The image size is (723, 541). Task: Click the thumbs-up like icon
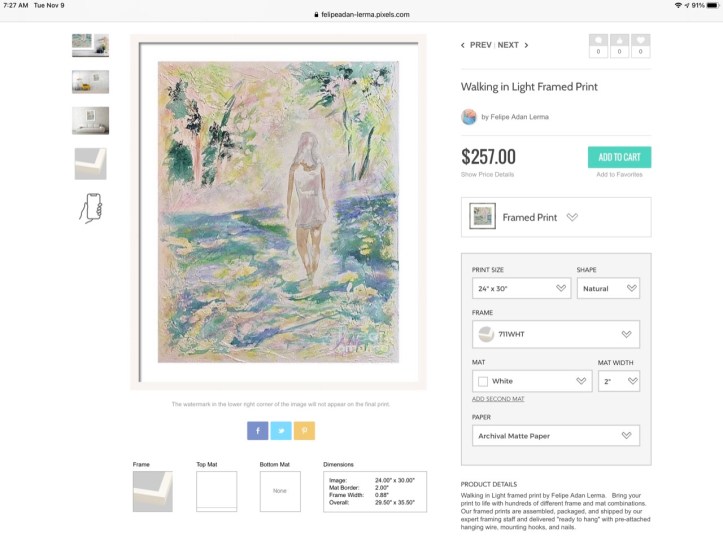(x=620, y=41)
